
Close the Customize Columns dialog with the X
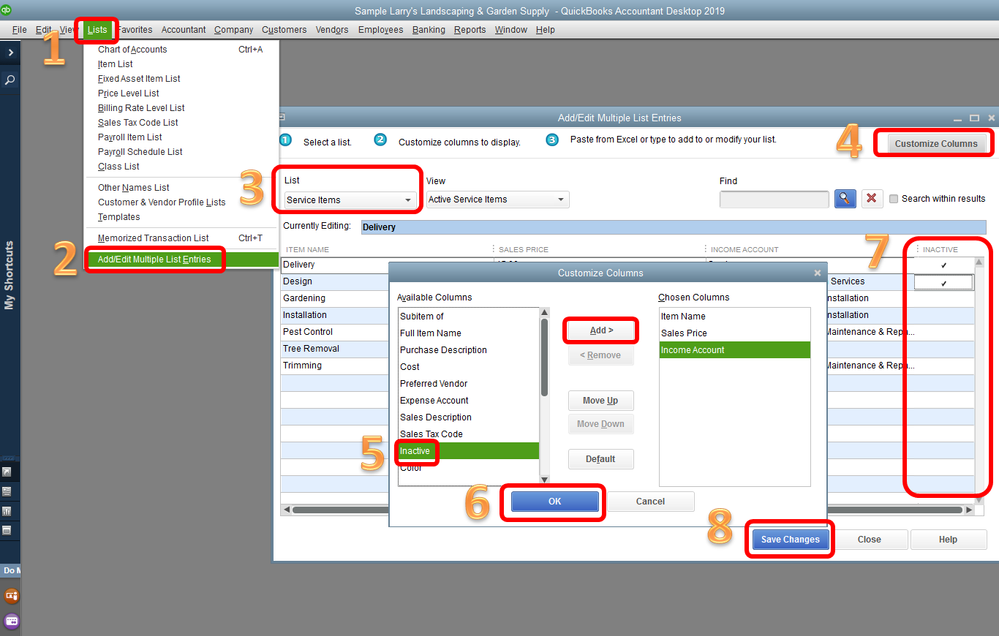817,273
